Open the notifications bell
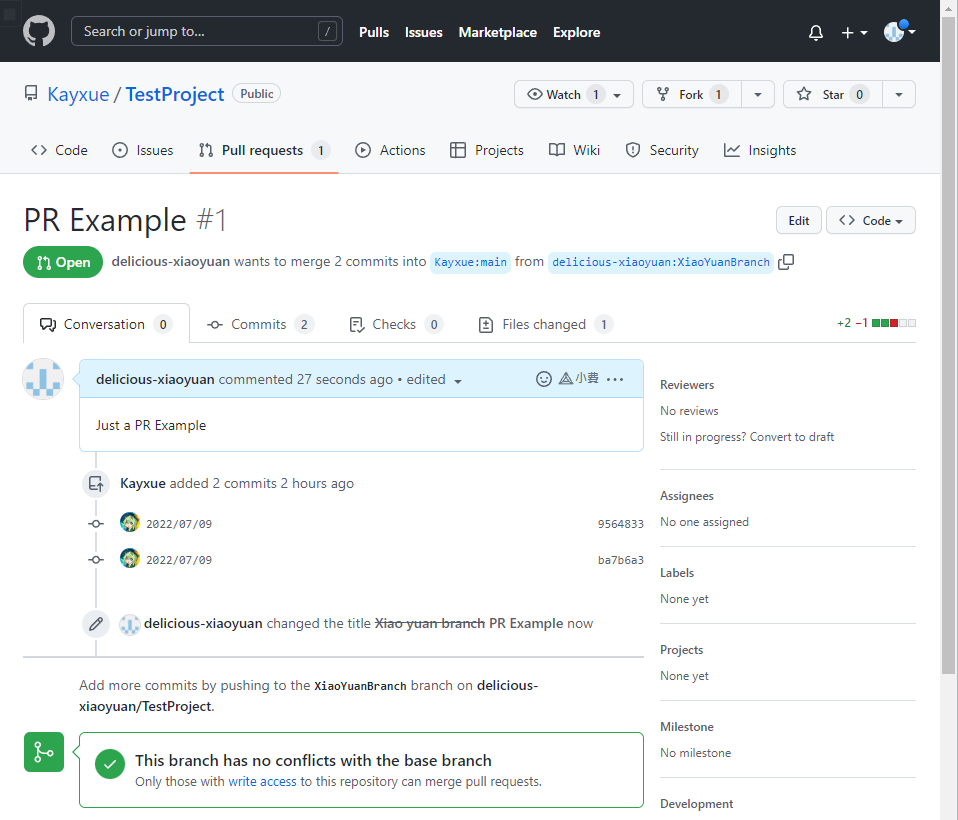This screenshot has width=958, height=820. click(816, 32)
